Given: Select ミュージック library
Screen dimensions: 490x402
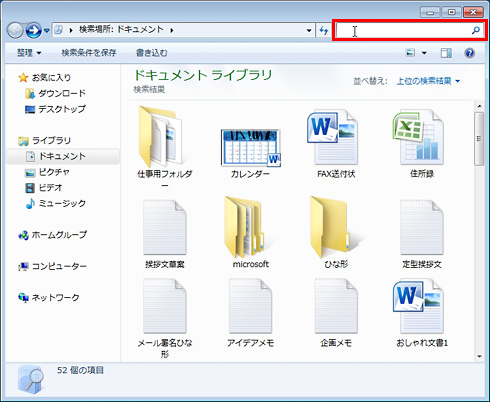Looking at the screenshot, I should tap(55, 203).
